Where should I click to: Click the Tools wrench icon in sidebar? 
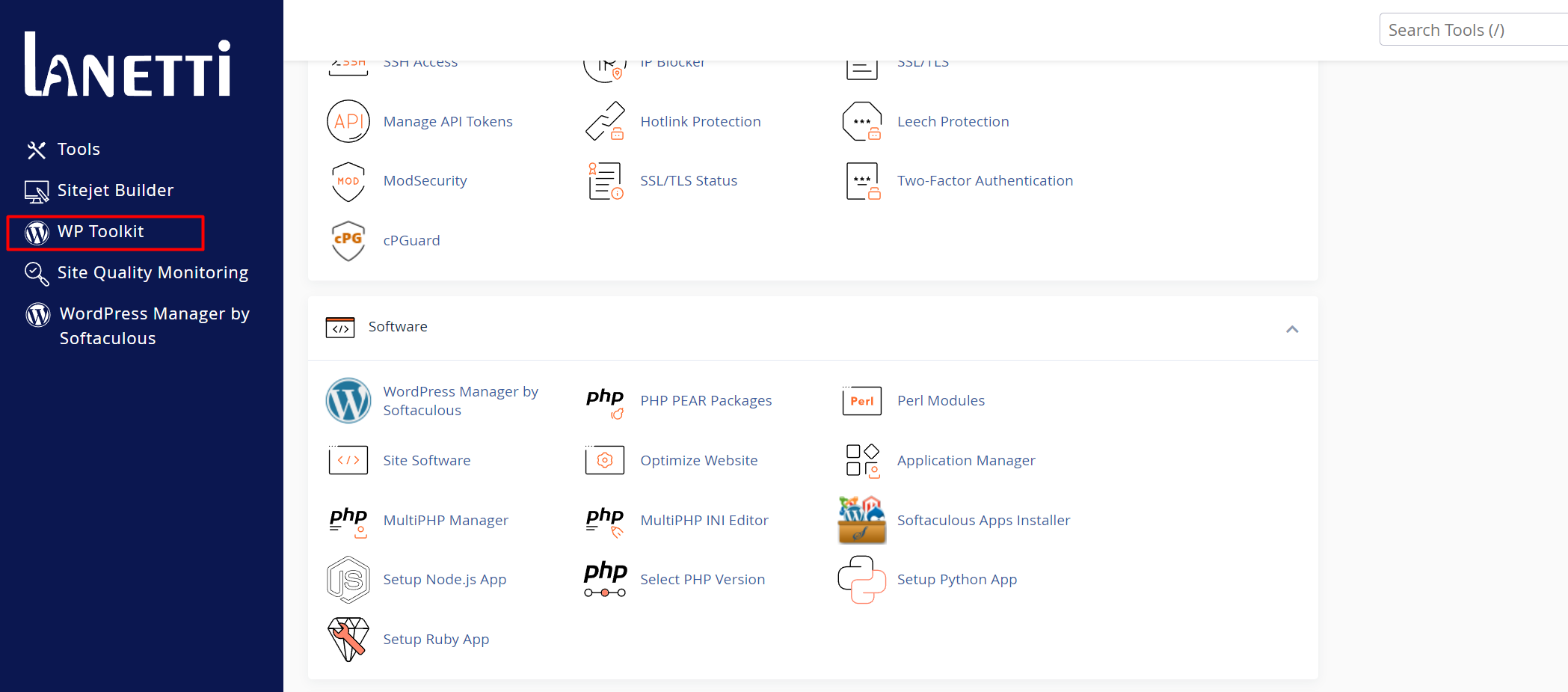click(x=37, y=150)
